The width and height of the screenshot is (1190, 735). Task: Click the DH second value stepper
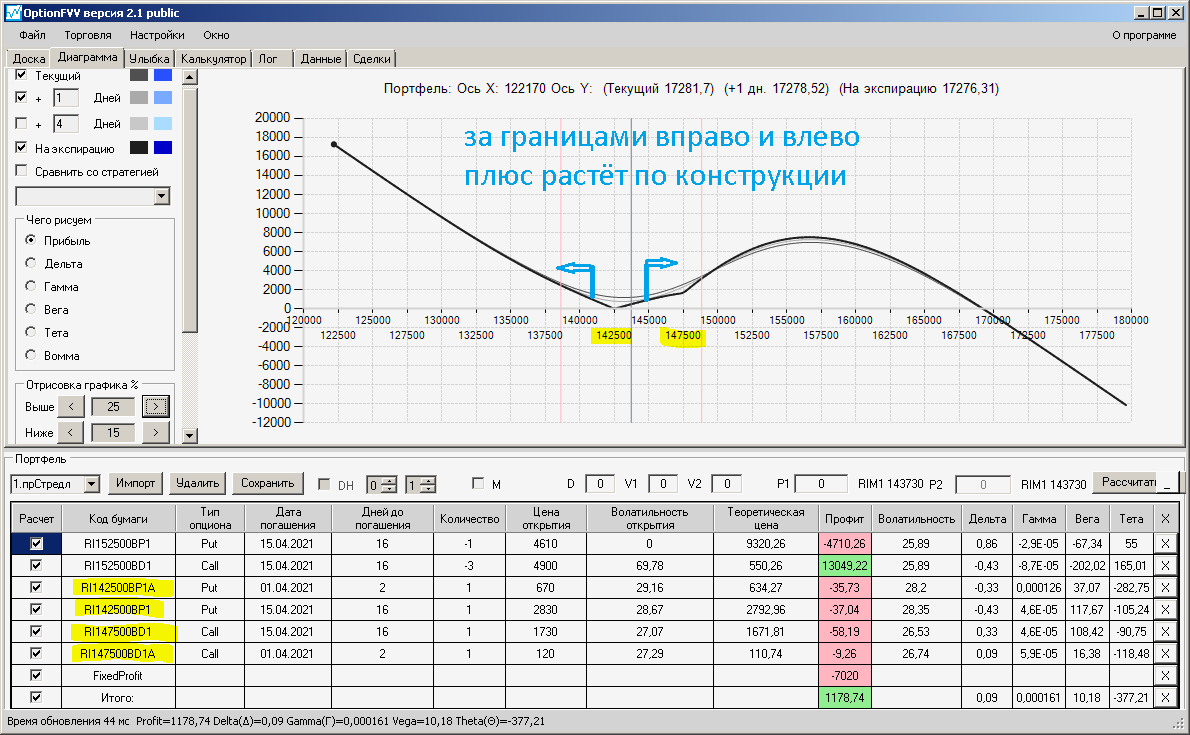coord(428,484)
